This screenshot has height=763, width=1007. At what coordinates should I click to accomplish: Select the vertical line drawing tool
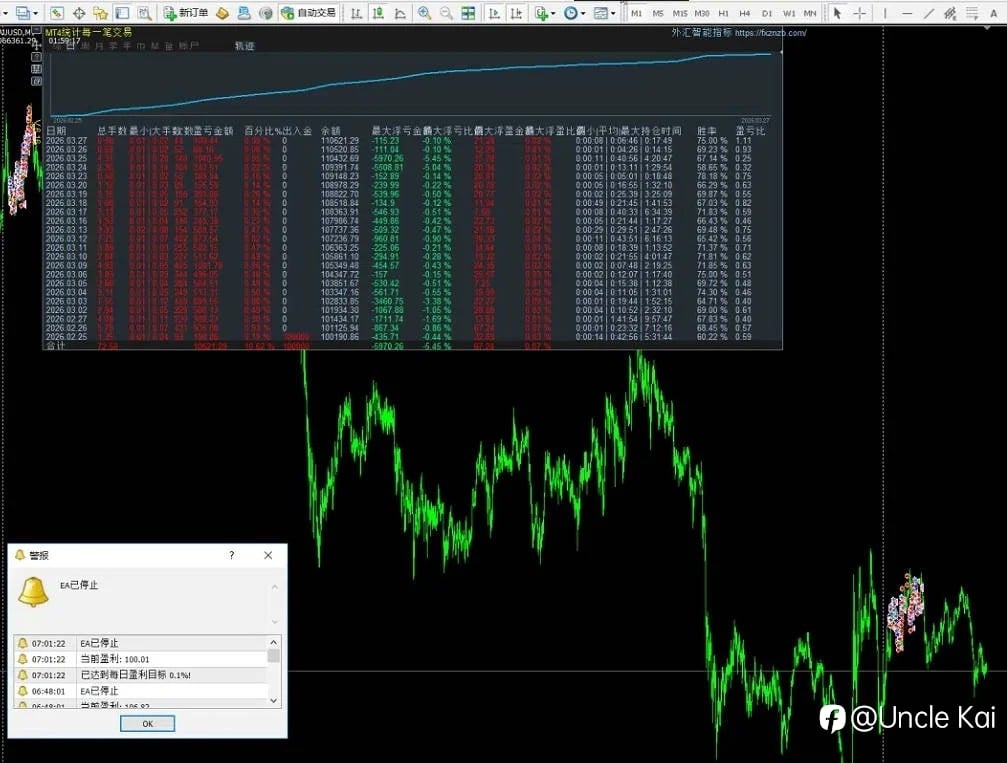tap(885, 13)
